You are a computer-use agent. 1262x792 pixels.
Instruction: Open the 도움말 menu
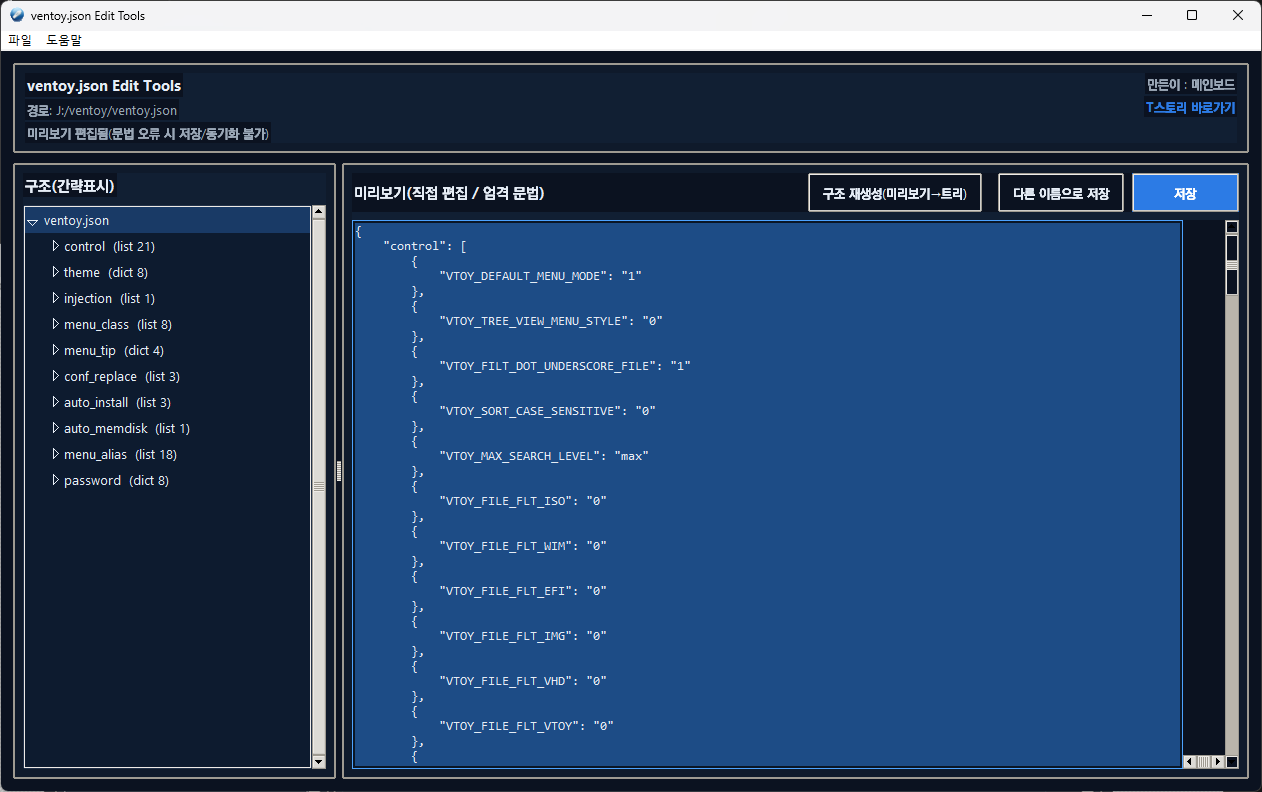click(x=64, y=40)
